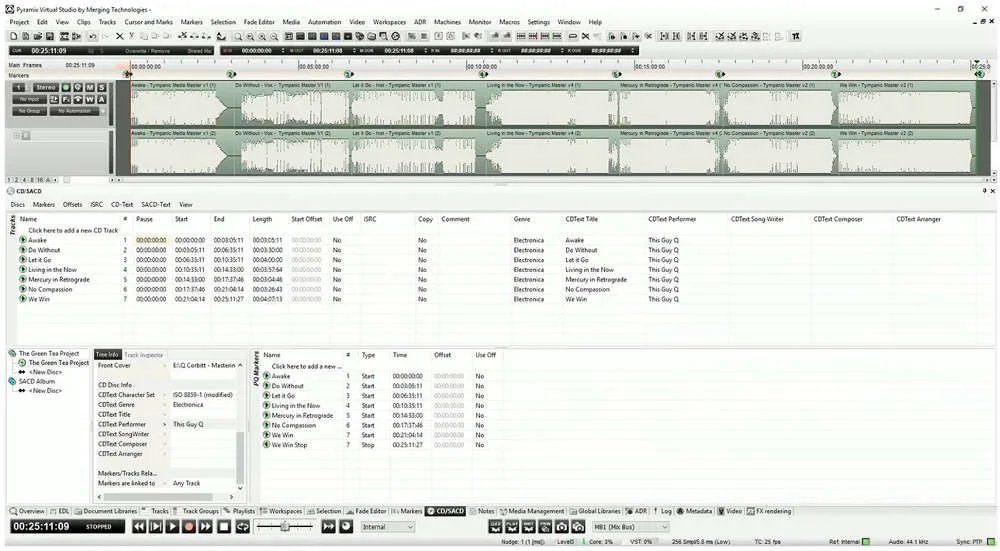1000x551 pixels.
Task: Switch to the Overview bottom tab
Action: (x=27, y=511)
